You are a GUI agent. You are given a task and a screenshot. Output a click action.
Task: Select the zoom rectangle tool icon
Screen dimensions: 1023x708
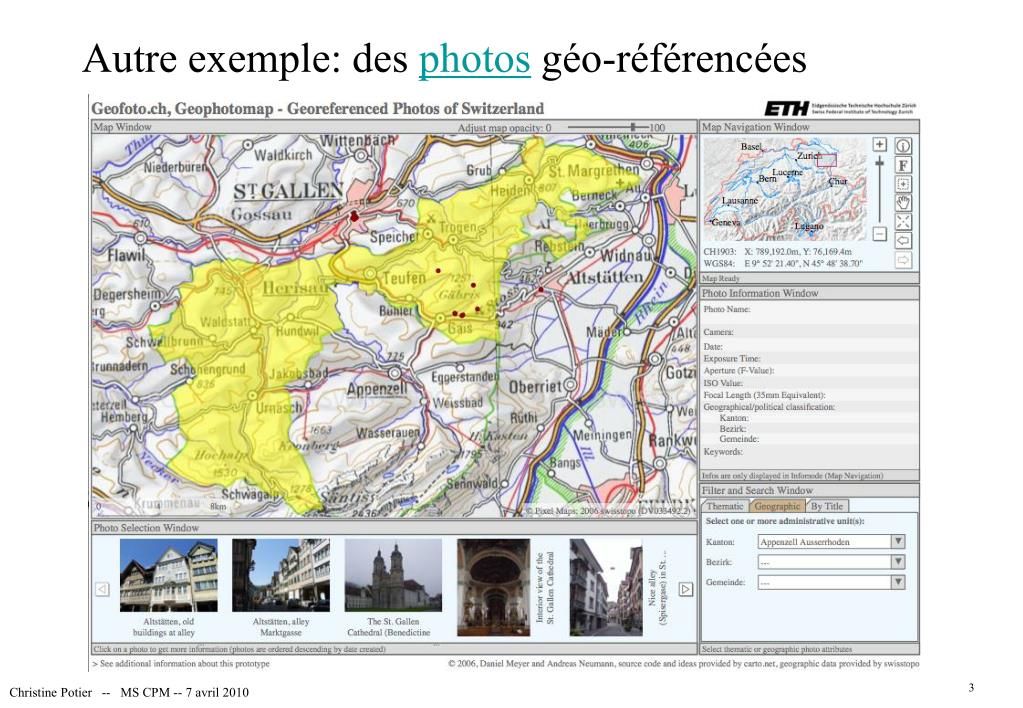[903, 184]
